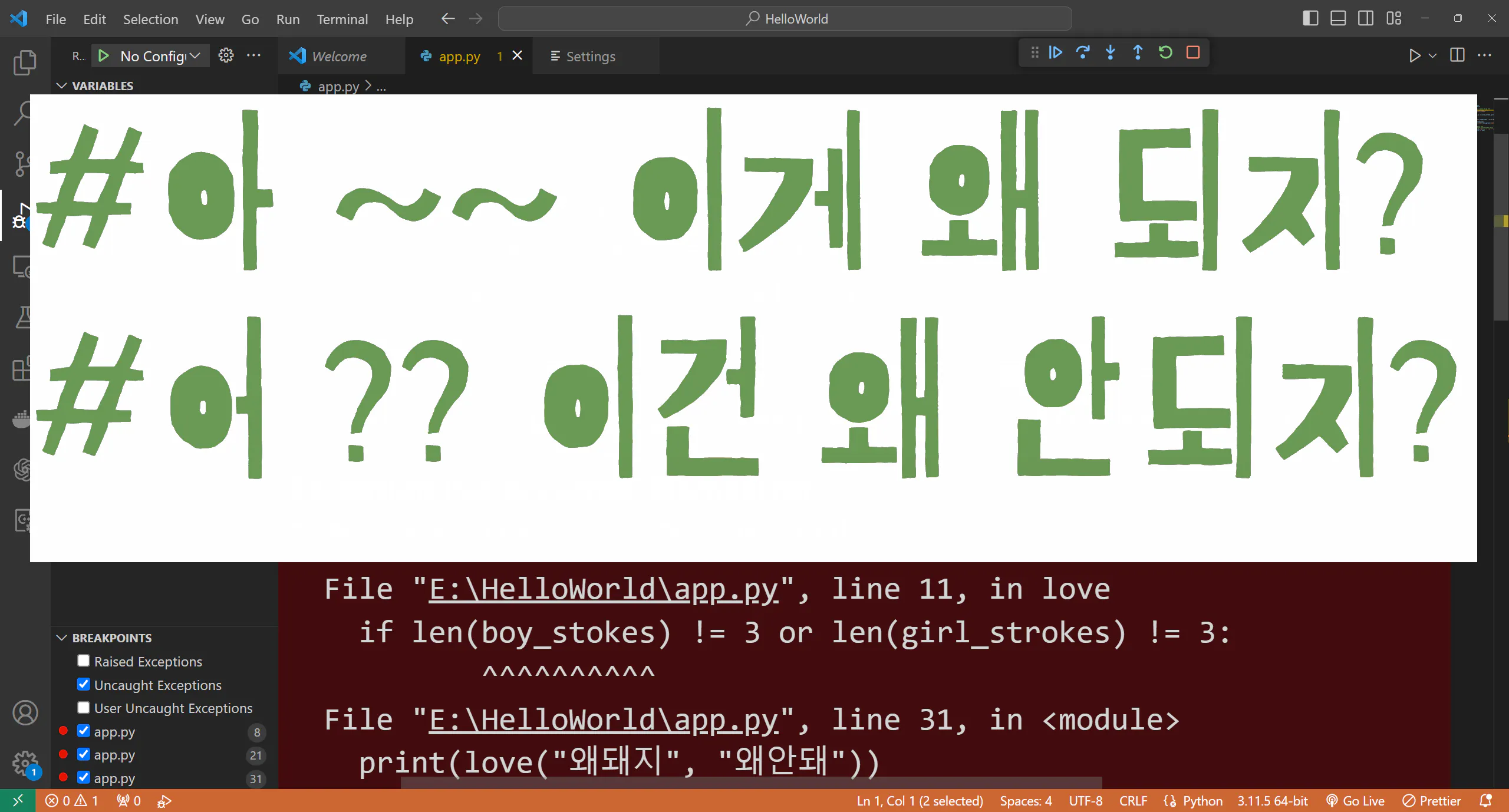Uncheck Uncaught Exceptions breakpoint
Image resolution: width=1509 pixels, height=812 pixels.
pyautogui.click(x=84, y=685)
